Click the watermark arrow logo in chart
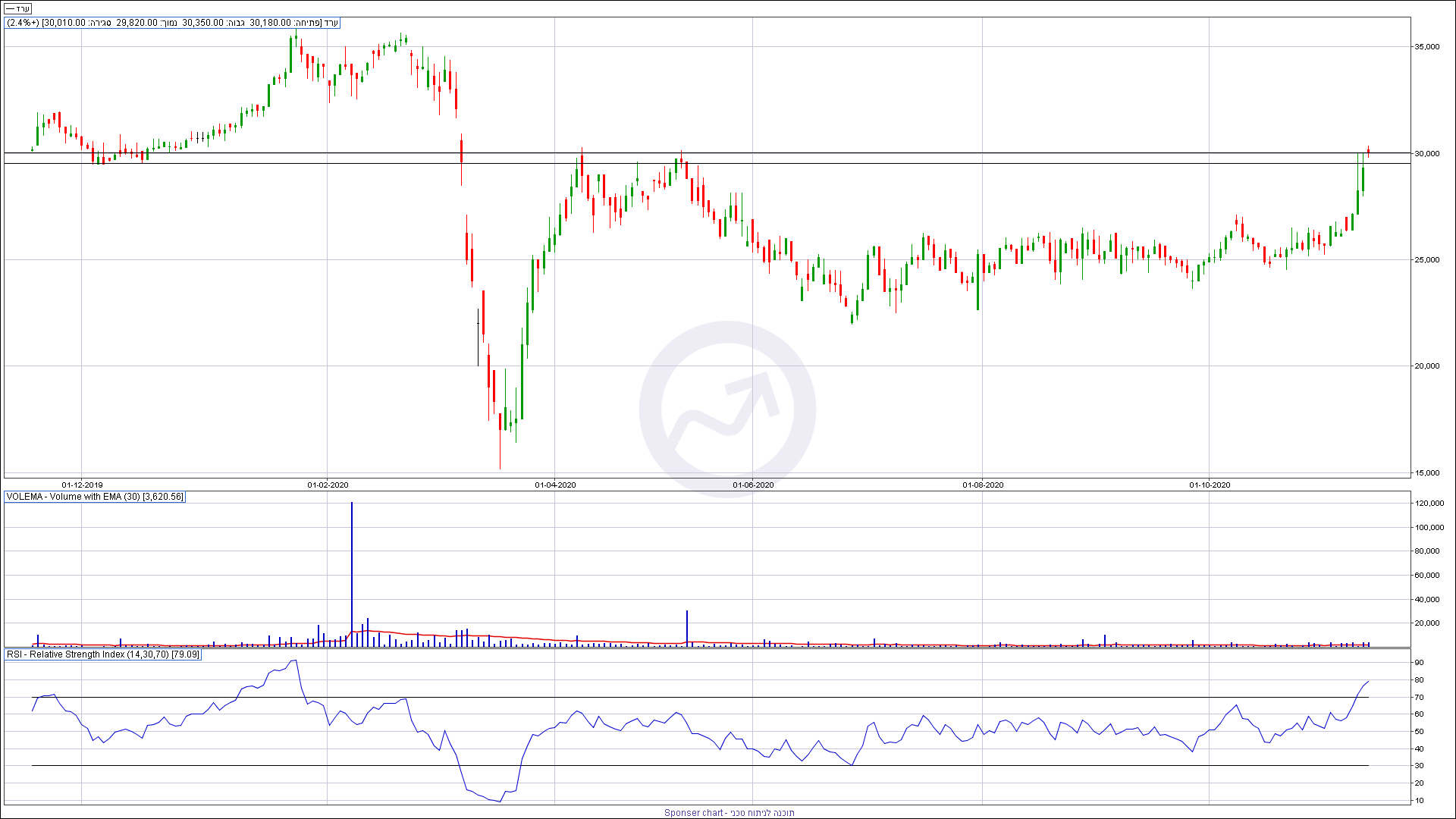The height and width of the screenshot is (819, 1456). pos(727,408)
